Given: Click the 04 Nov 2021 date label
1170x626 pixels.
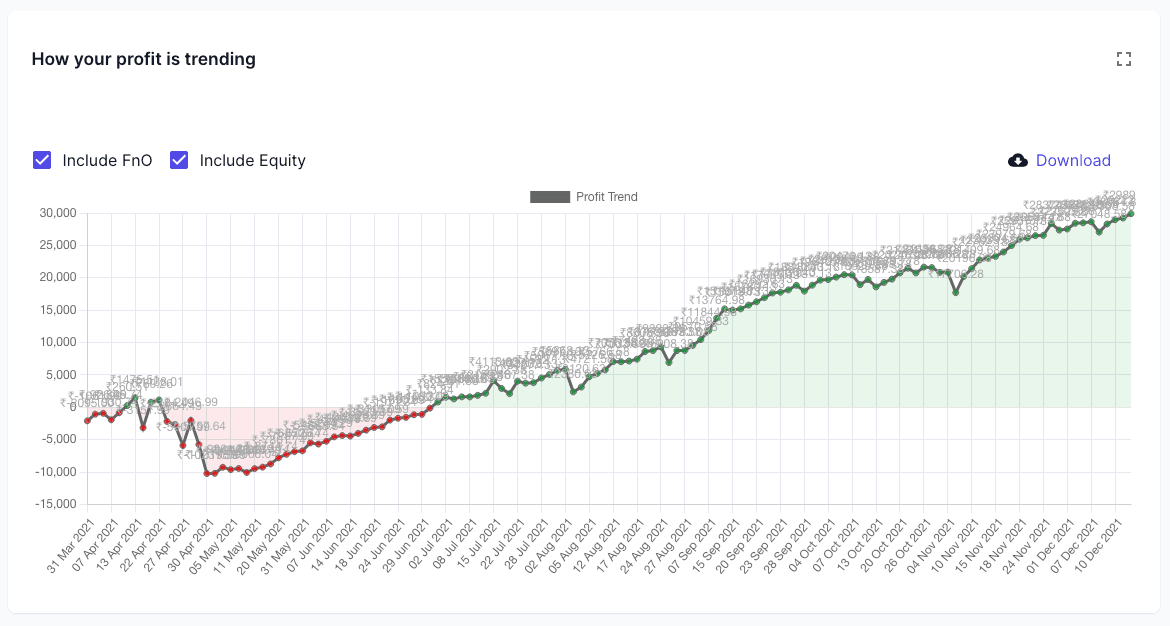Looking at the screenshot, I should pyautogui.click(x=929, y=547).
